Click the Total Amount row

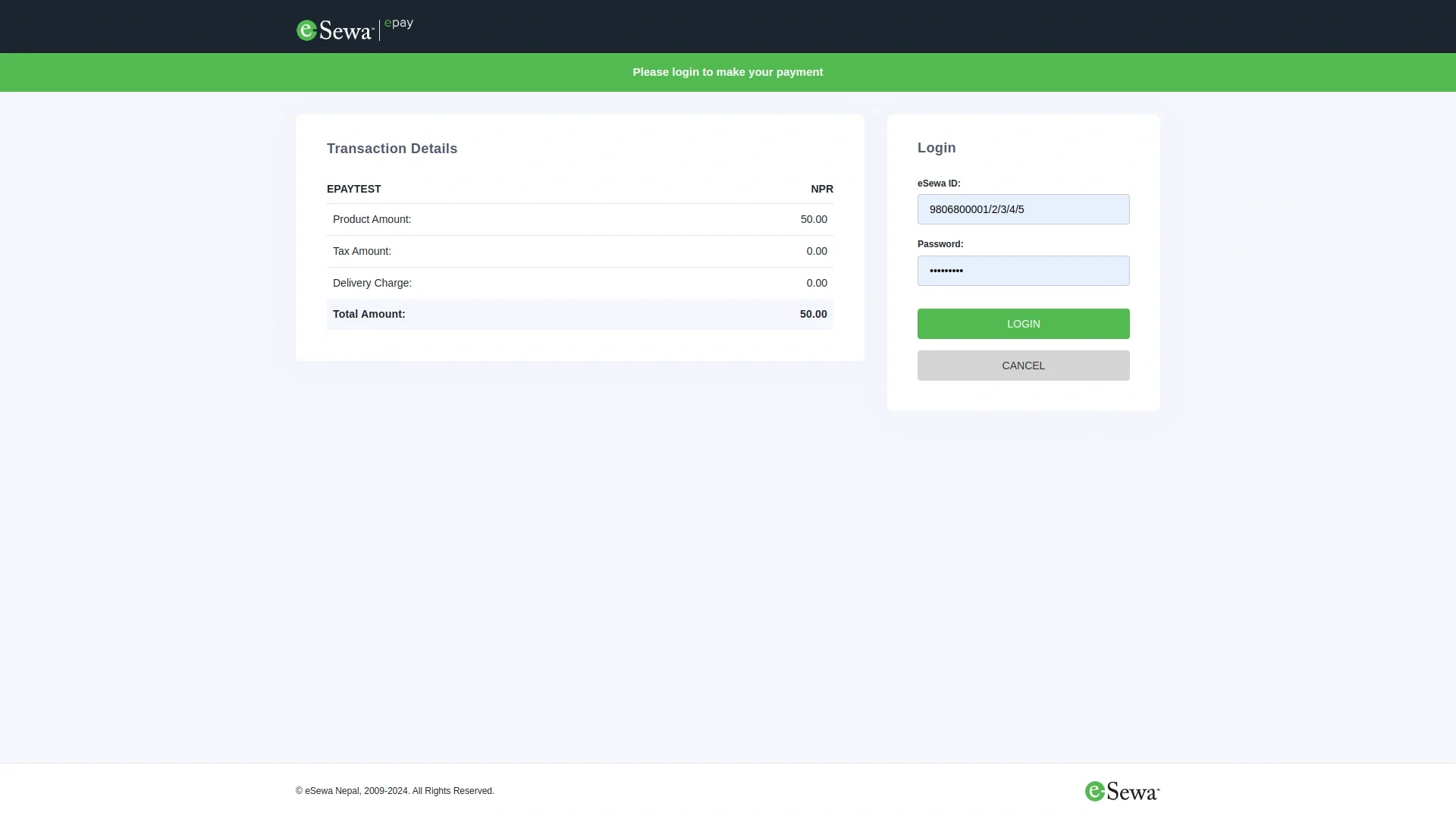(x=579, y=314)
